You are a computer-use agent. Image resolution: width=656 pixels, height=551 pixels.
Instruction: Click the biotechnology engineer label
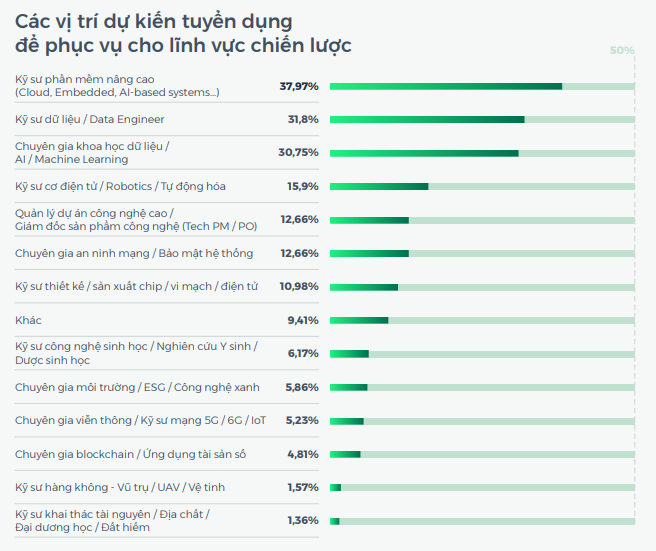[x=136, y=353]
